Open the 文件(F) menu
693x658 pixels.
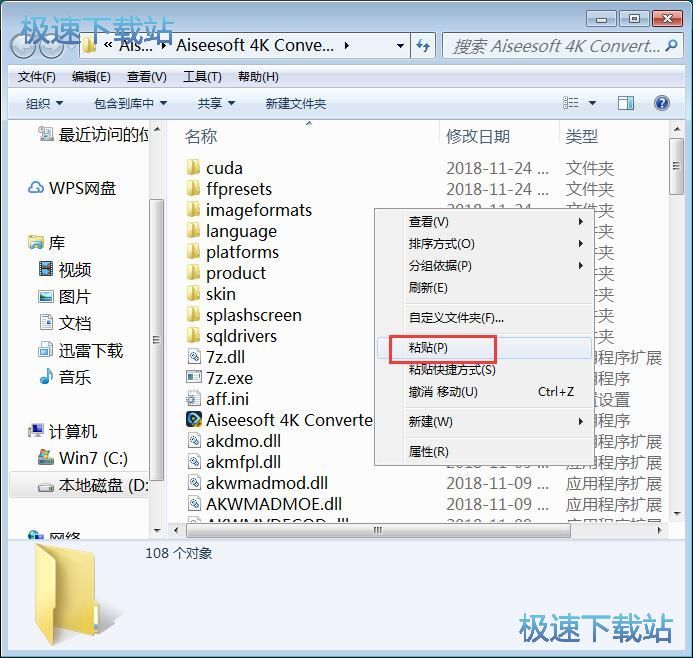click(37, 77)
